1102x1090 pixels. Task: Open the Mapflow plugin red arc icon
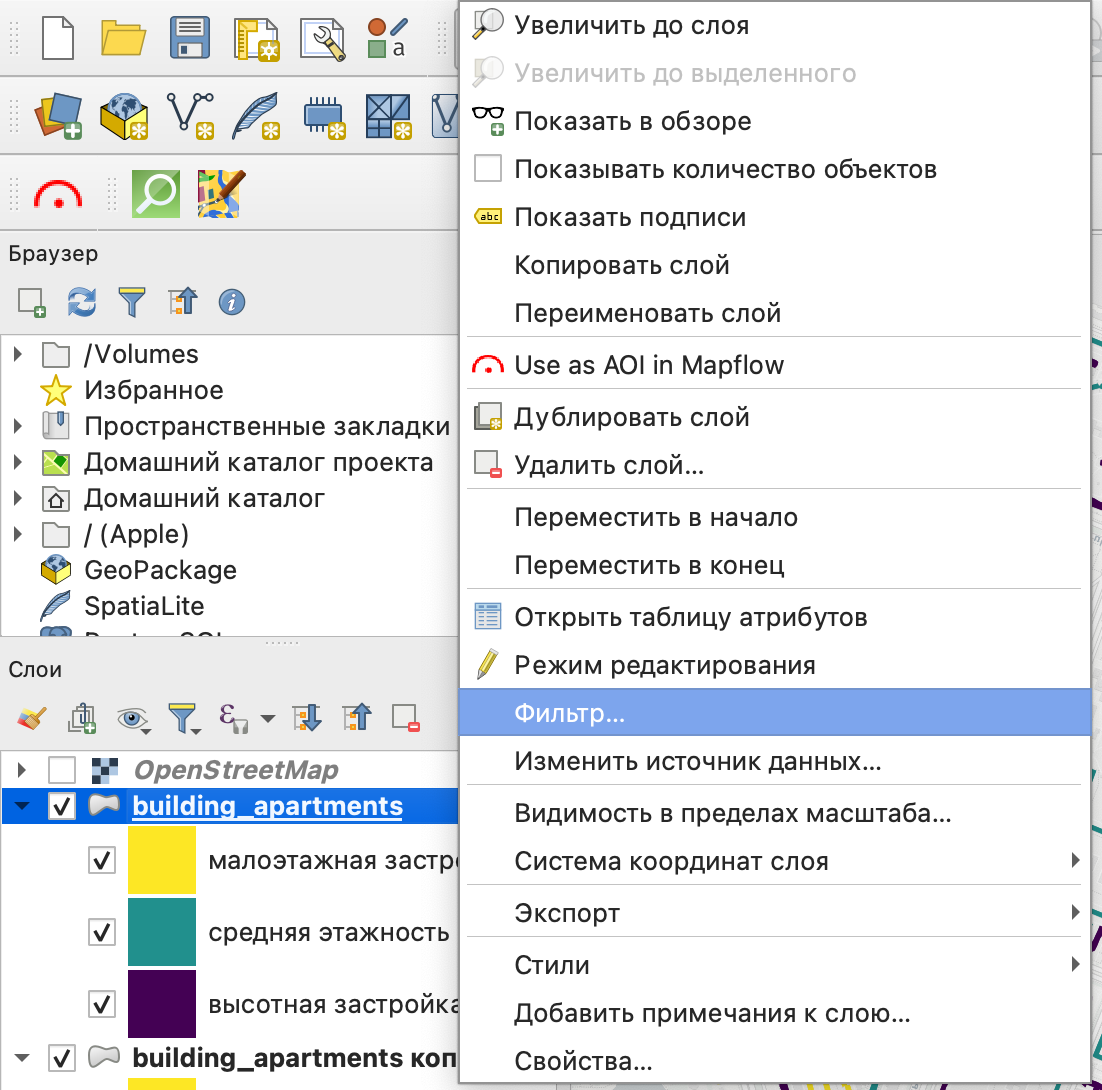(x=59, y=194)
